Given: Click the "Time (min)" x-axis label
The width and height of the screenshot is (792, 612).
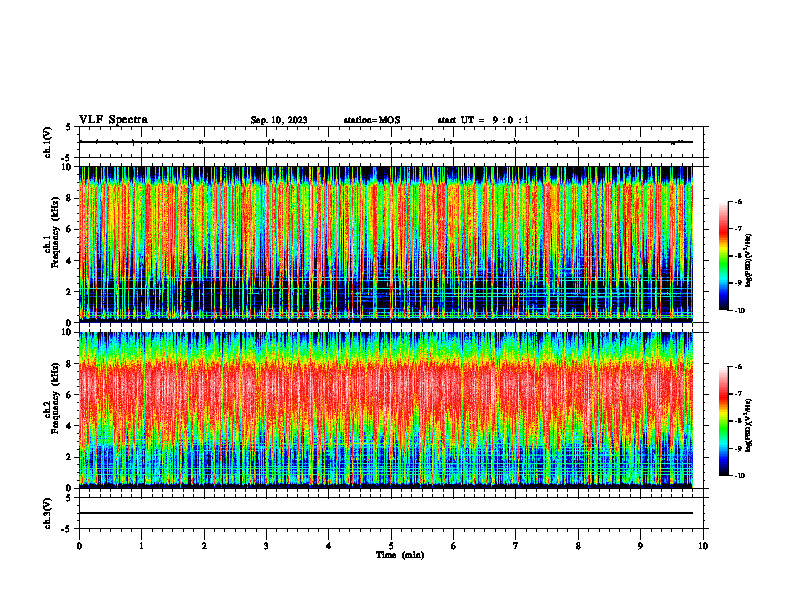Looking at the screenshot, I should (x=400, y=555).
